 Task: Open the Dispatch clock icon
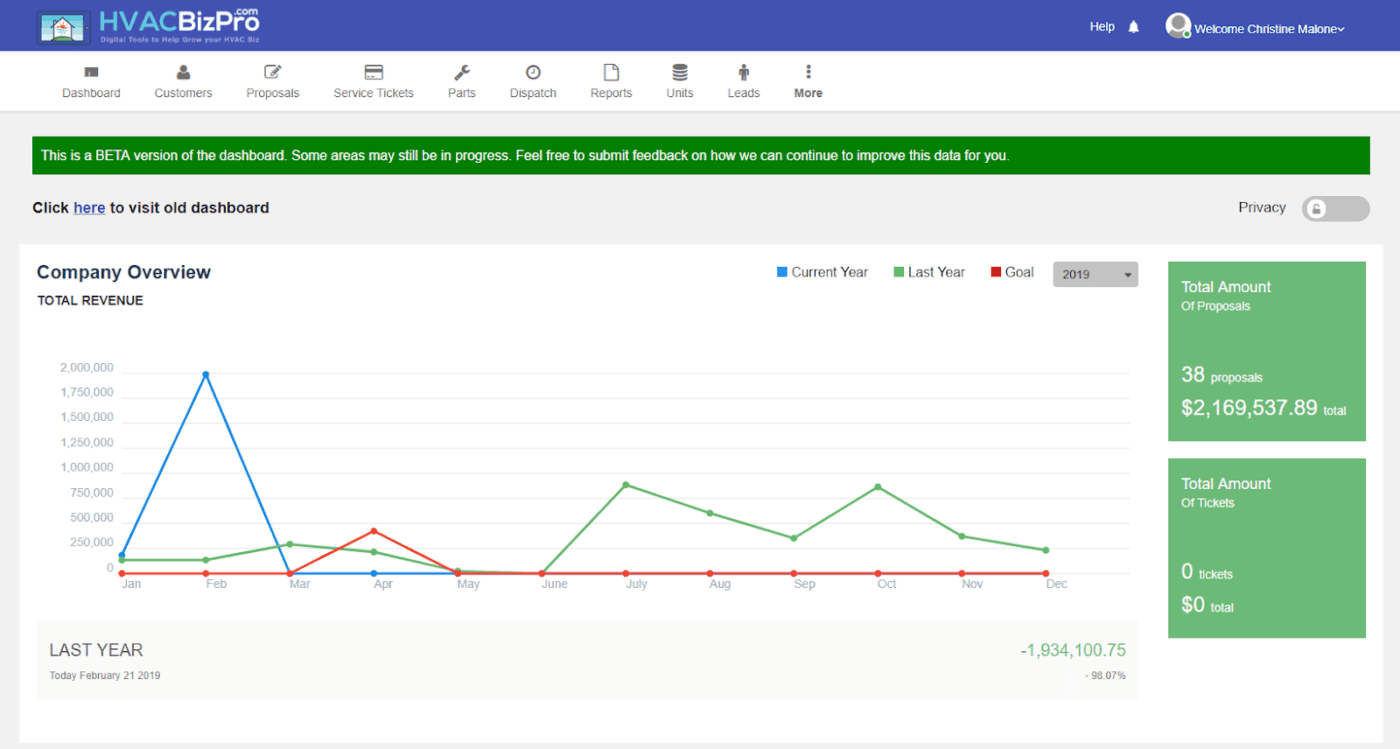pos(532,72)
